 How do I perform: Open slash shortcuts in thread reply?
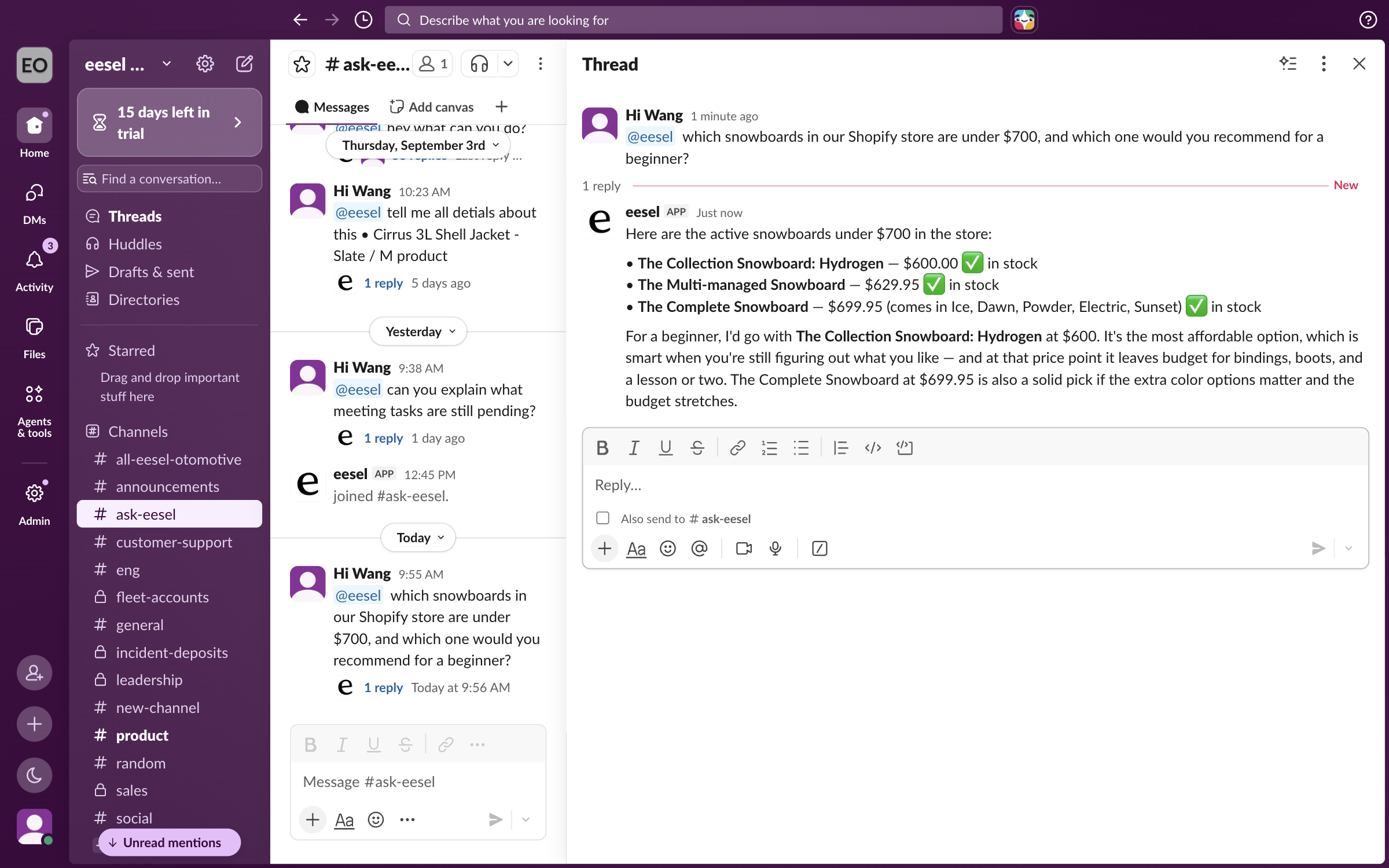(820, 549)
